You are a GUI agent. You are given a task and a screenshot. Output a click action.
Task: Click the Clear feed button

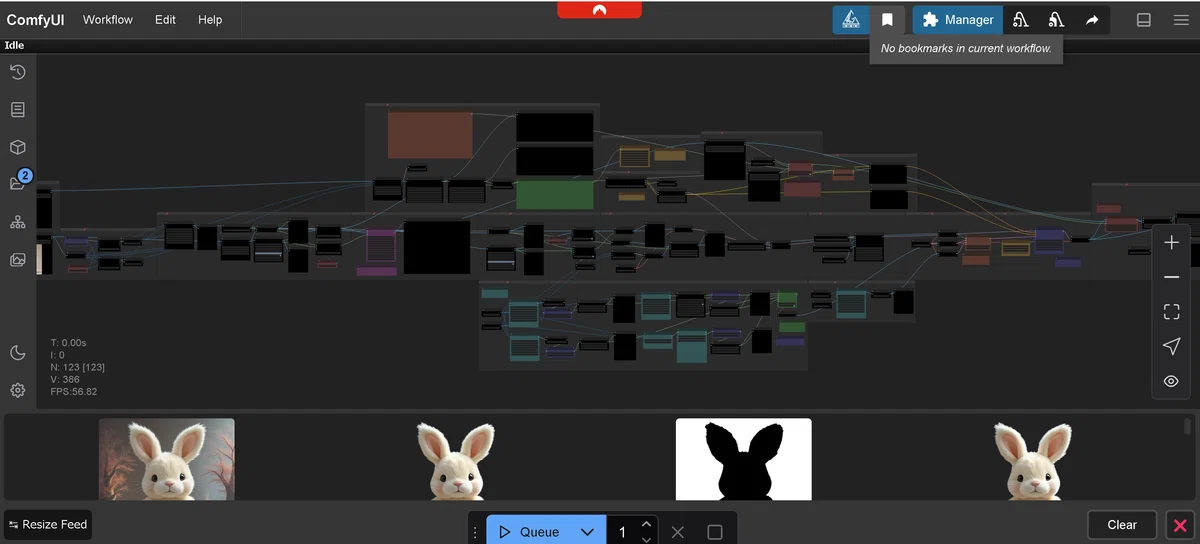click(1122, 525)
